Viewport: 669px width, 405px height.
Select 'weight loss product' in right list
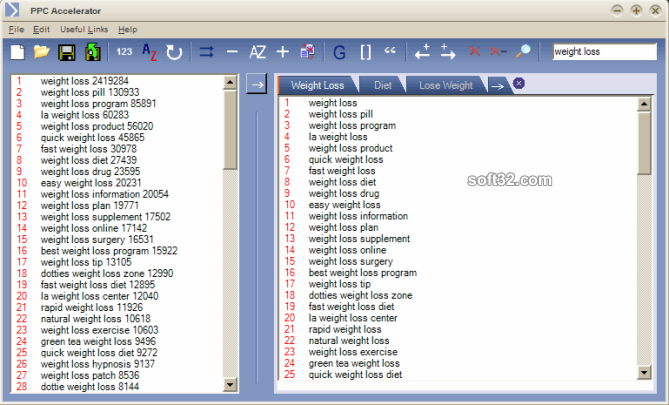(x=351, y=148)
